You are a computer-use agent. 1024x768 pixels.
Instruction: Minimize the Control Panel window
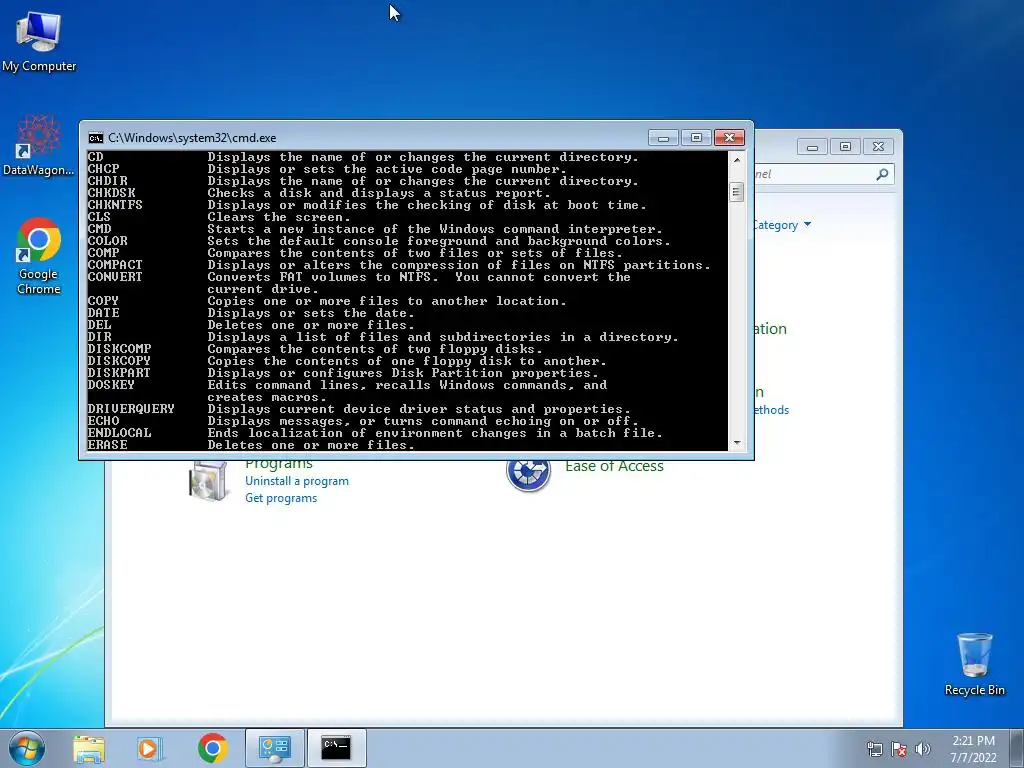click(x=812, y=147)
